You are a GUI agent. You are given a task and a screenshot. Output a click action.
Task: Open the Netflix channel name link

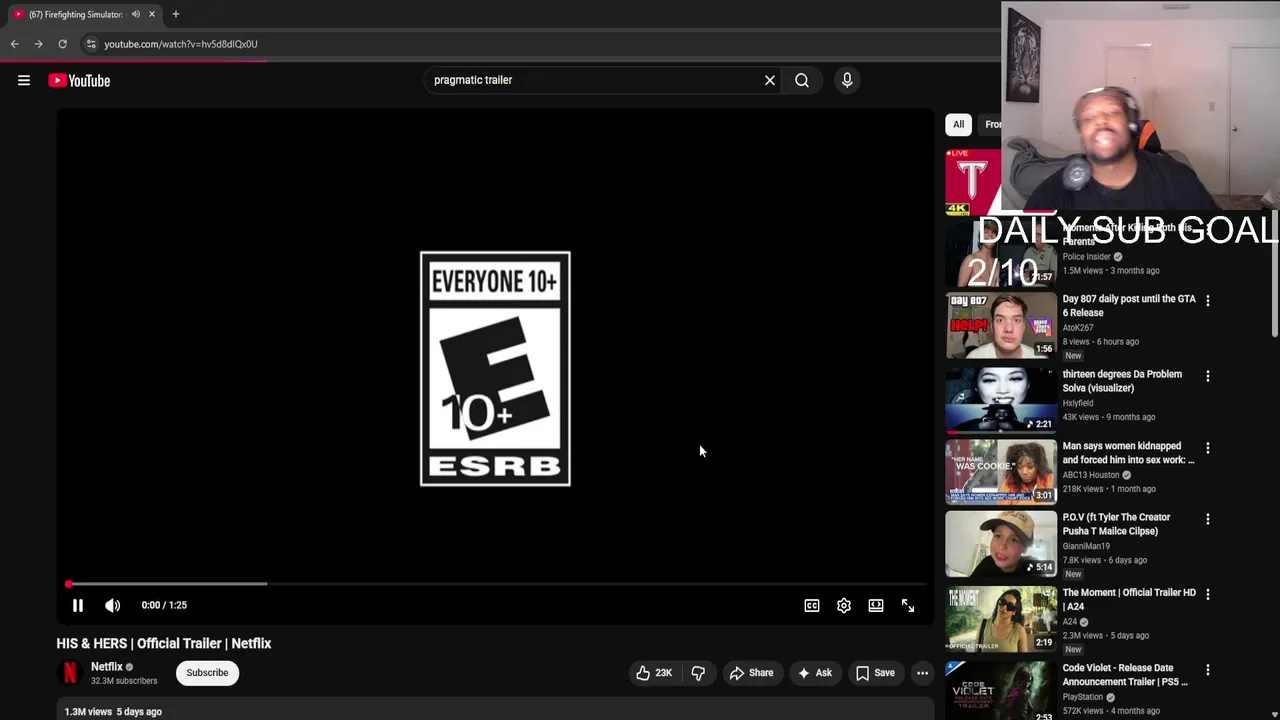click(107, 667)
